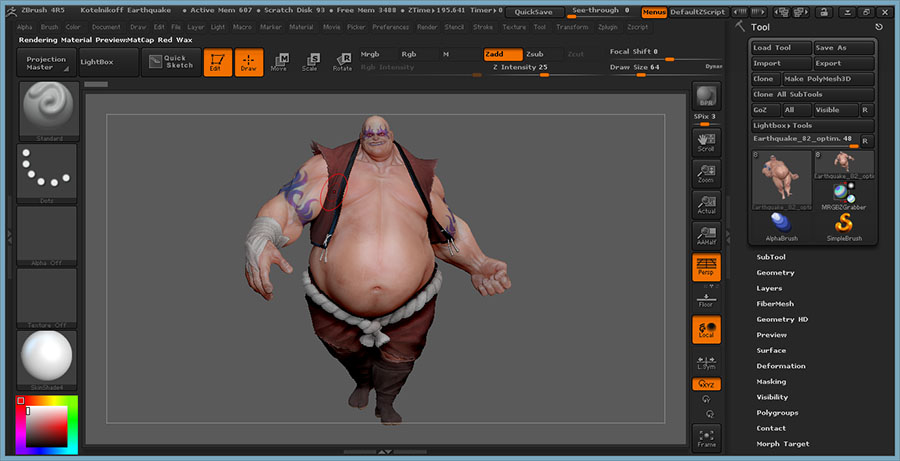This screenshot has width=900, height=461.
Task: Toggle Local symmetry L.Sym
Action: pos(706,362)
